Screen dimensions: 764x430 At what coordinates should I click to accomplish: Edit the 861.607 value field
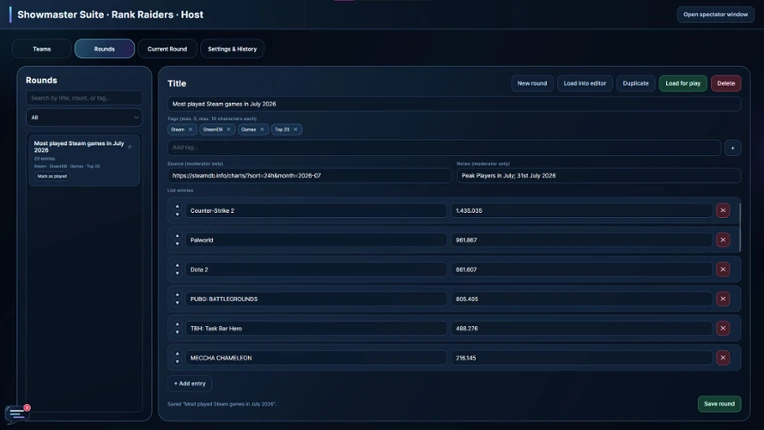581,269
